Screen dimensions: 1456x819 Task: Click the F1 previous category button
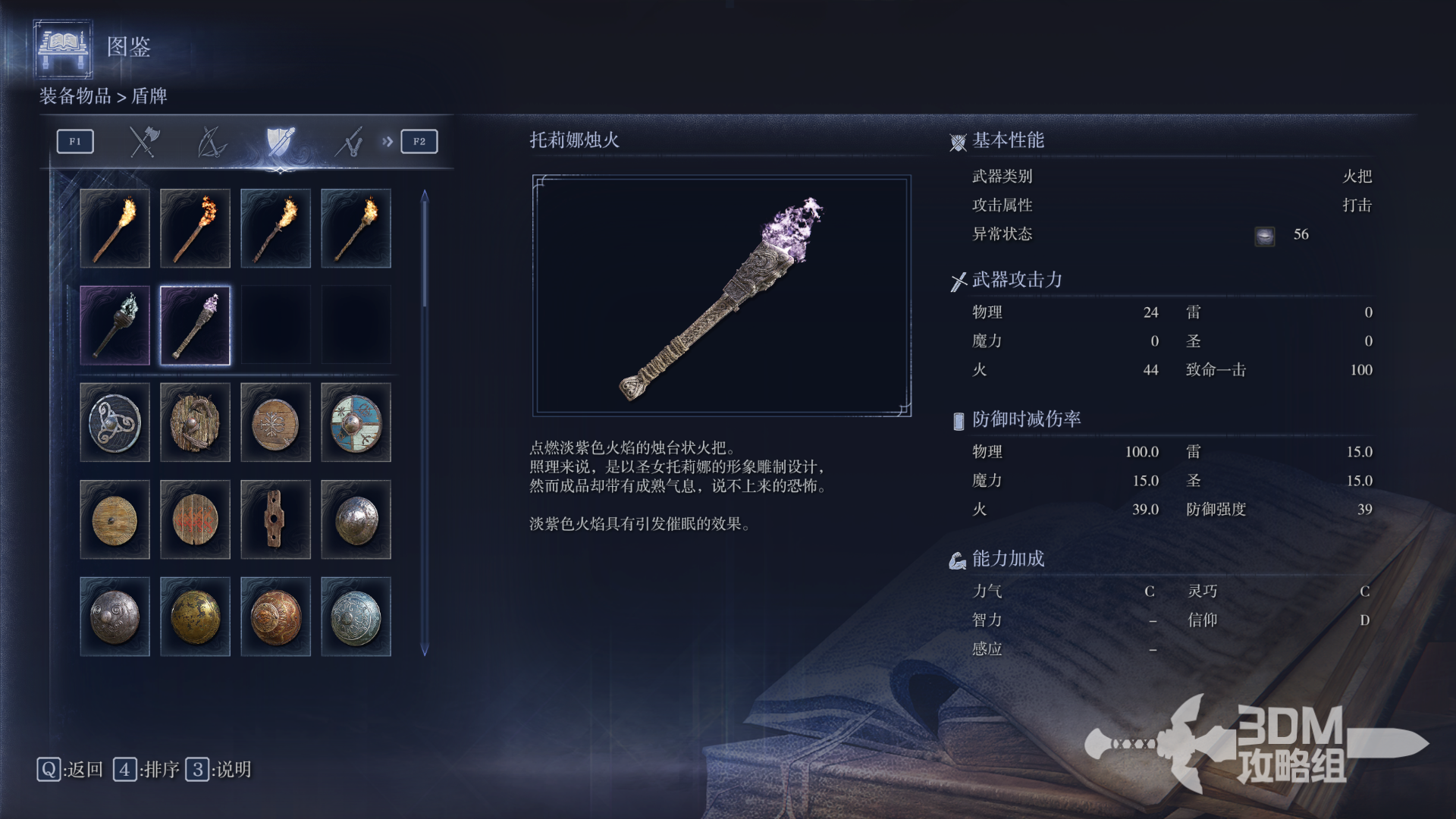75,142
